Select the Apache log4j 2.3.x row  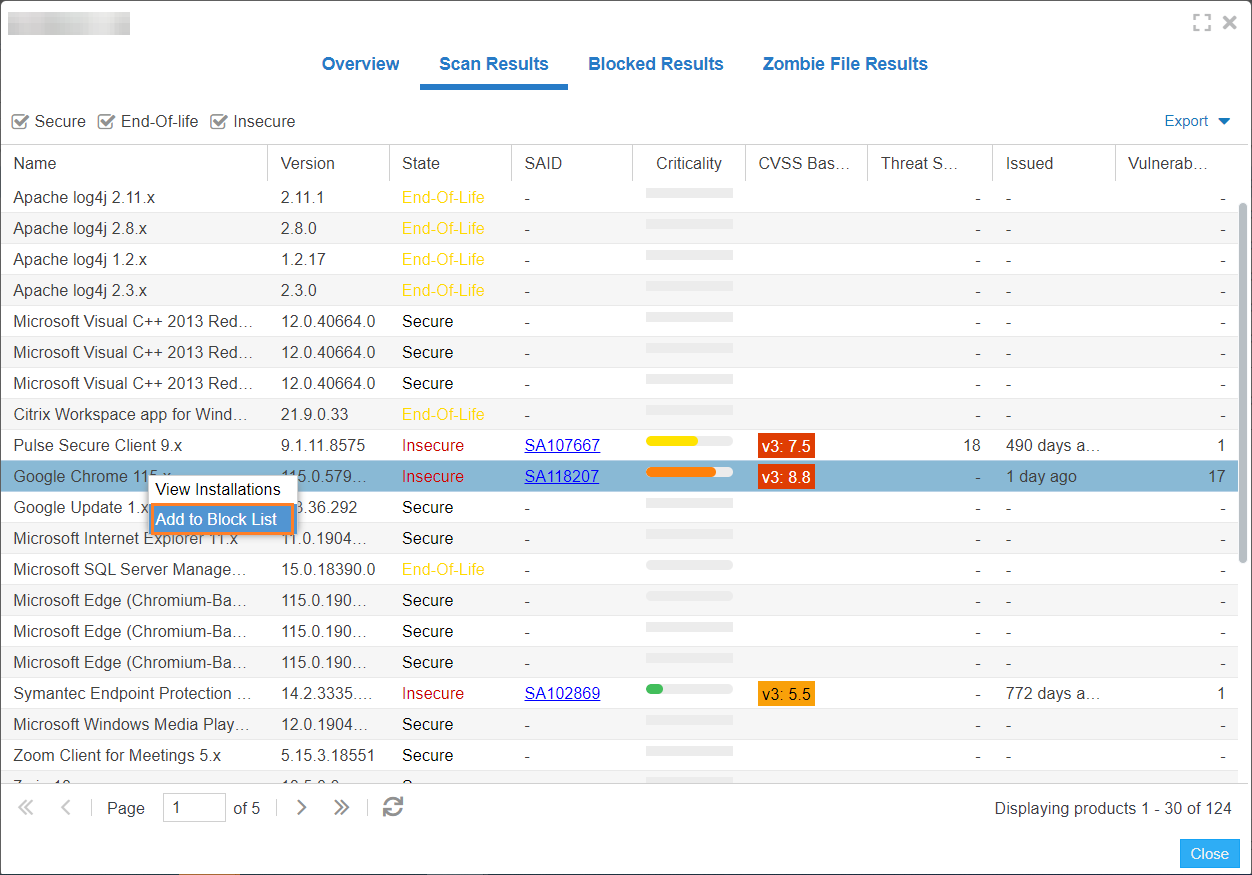point(619,291)
